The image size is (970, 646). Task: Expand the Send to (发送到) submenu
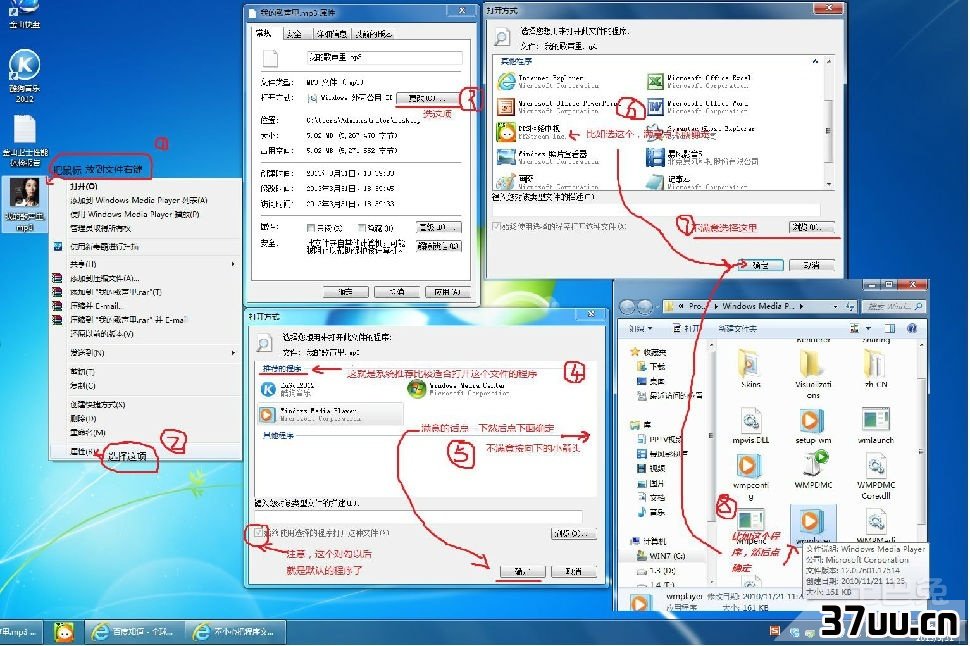233,353
